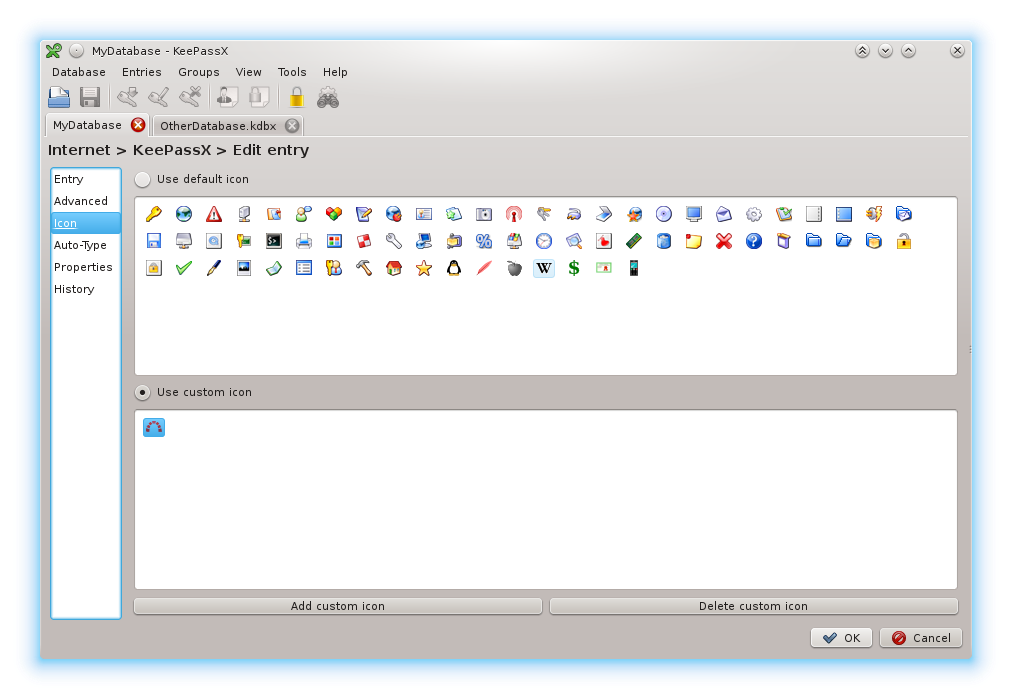Select the yellow star icon
The image size is (1012, 699).
pos(423,268)
